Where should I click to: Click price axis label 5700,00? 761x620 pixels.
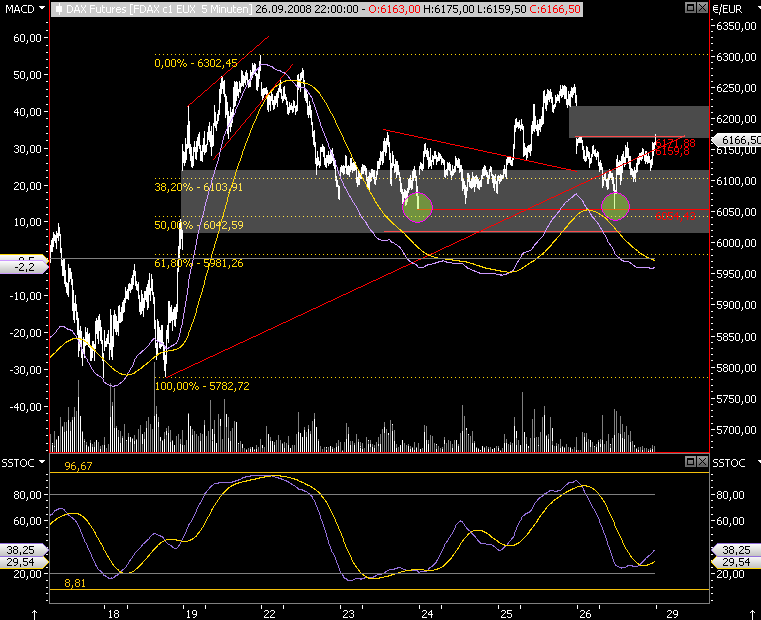point(736,430)
